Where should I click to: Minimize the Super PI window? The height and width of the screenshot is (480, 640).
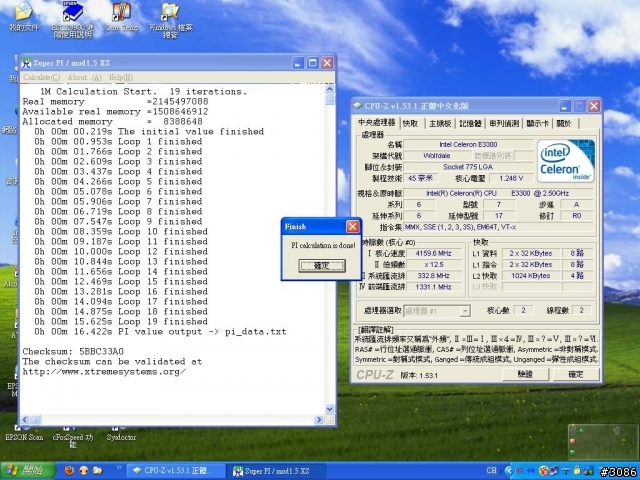pyautogui.click(x=298, y=63)
